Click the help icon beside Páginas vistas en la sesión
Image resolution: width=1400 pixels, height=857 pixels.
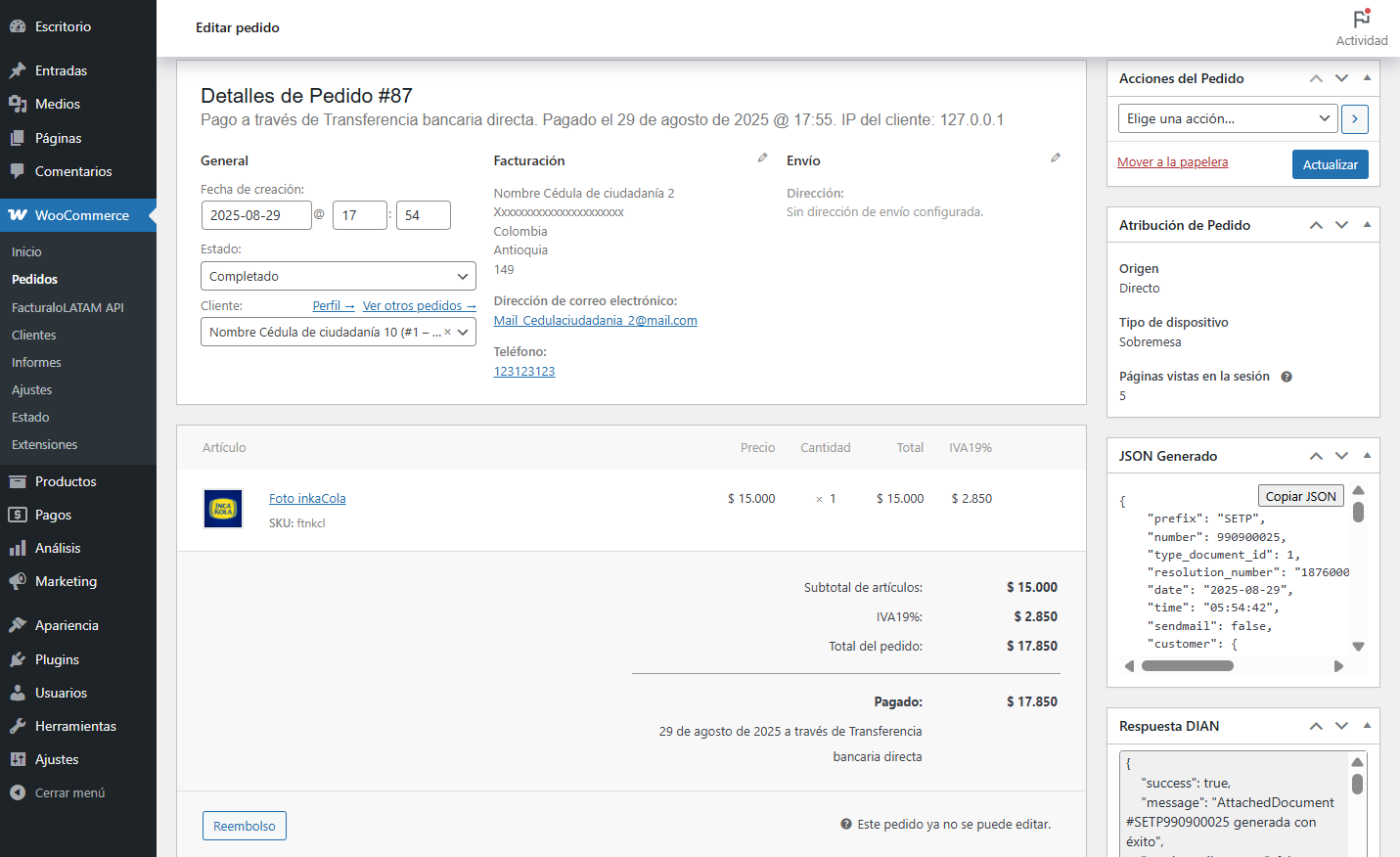coord(1287,377)
